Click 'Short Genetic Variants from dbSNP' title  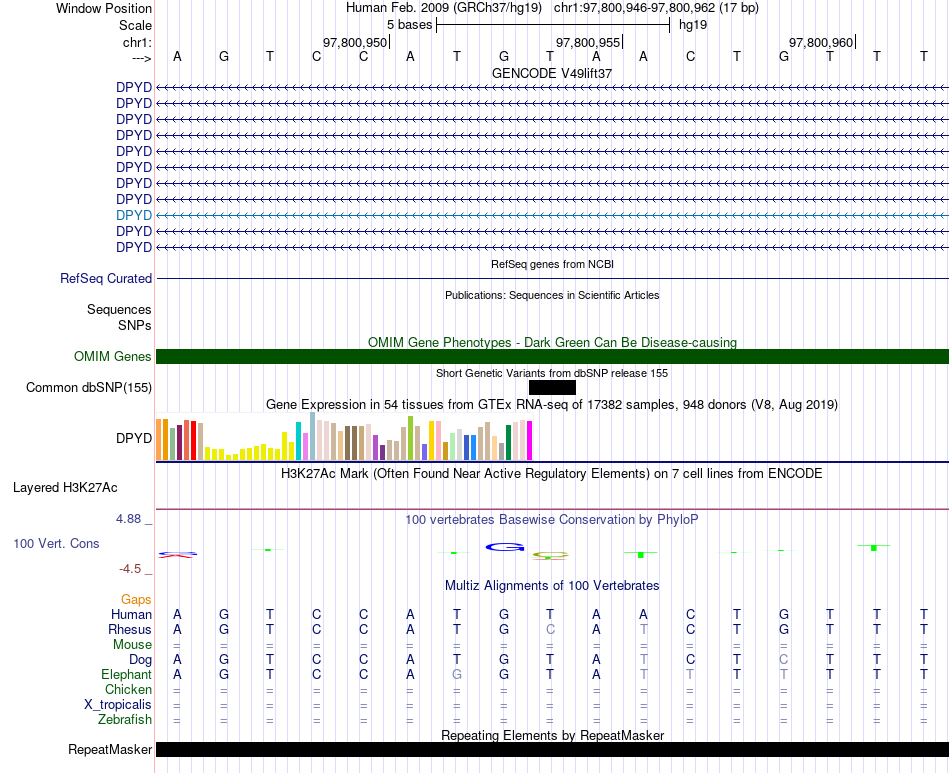tap(552, 373)
